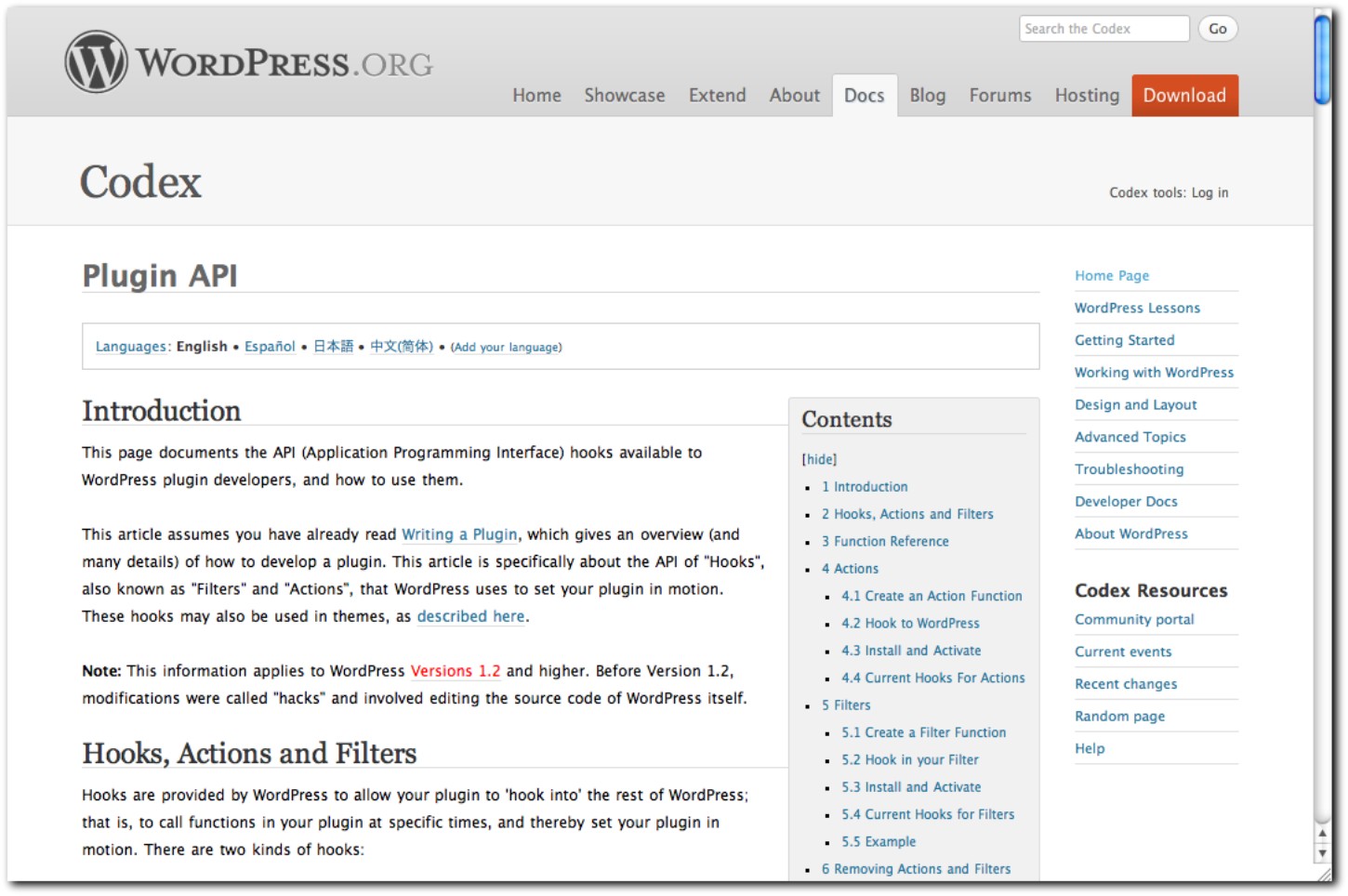
Task: Click the scrollbar up arrow
Action: tap(1322, 834)
